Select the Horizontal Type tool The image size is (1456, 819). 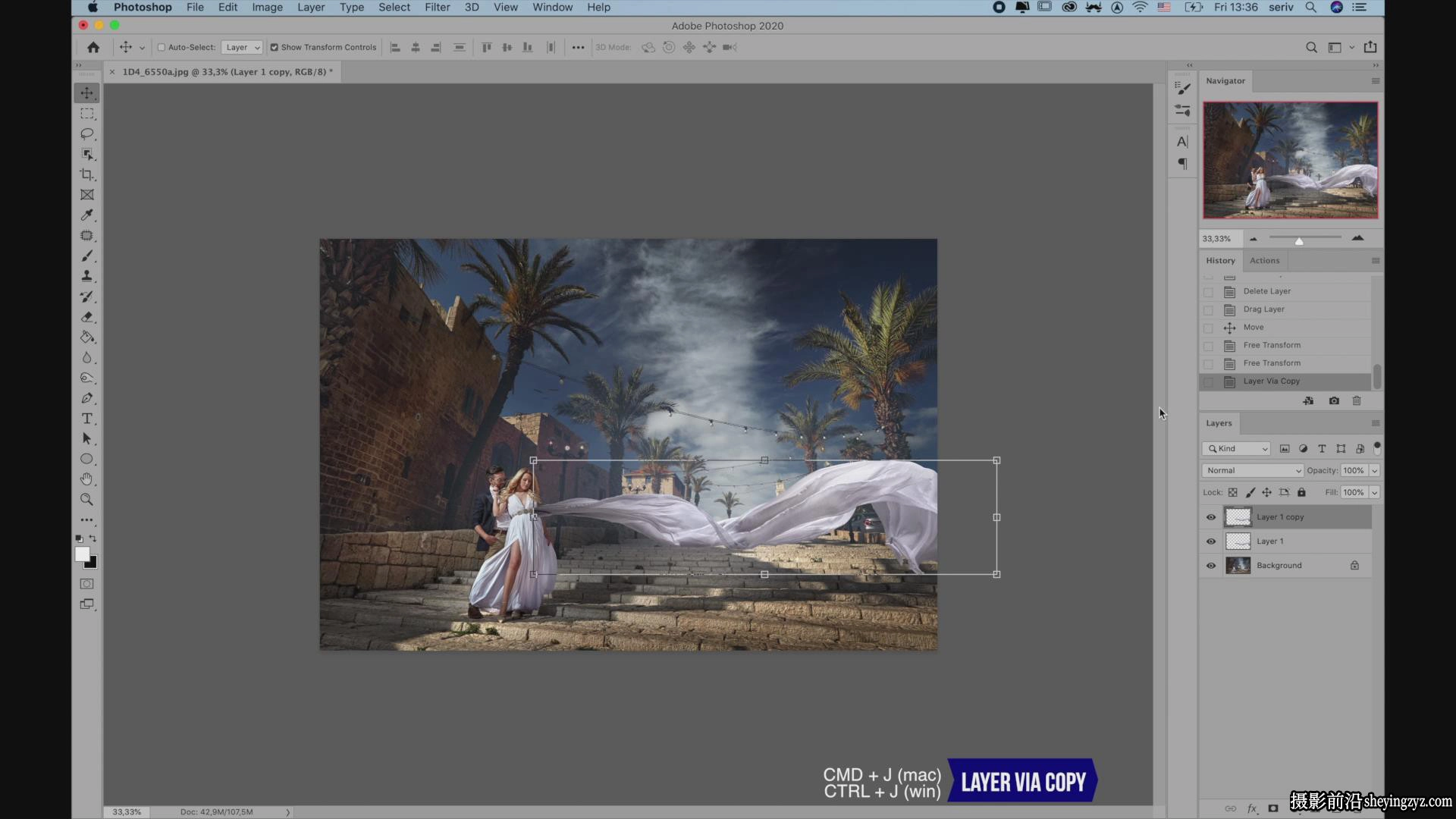tap(87, 419)
